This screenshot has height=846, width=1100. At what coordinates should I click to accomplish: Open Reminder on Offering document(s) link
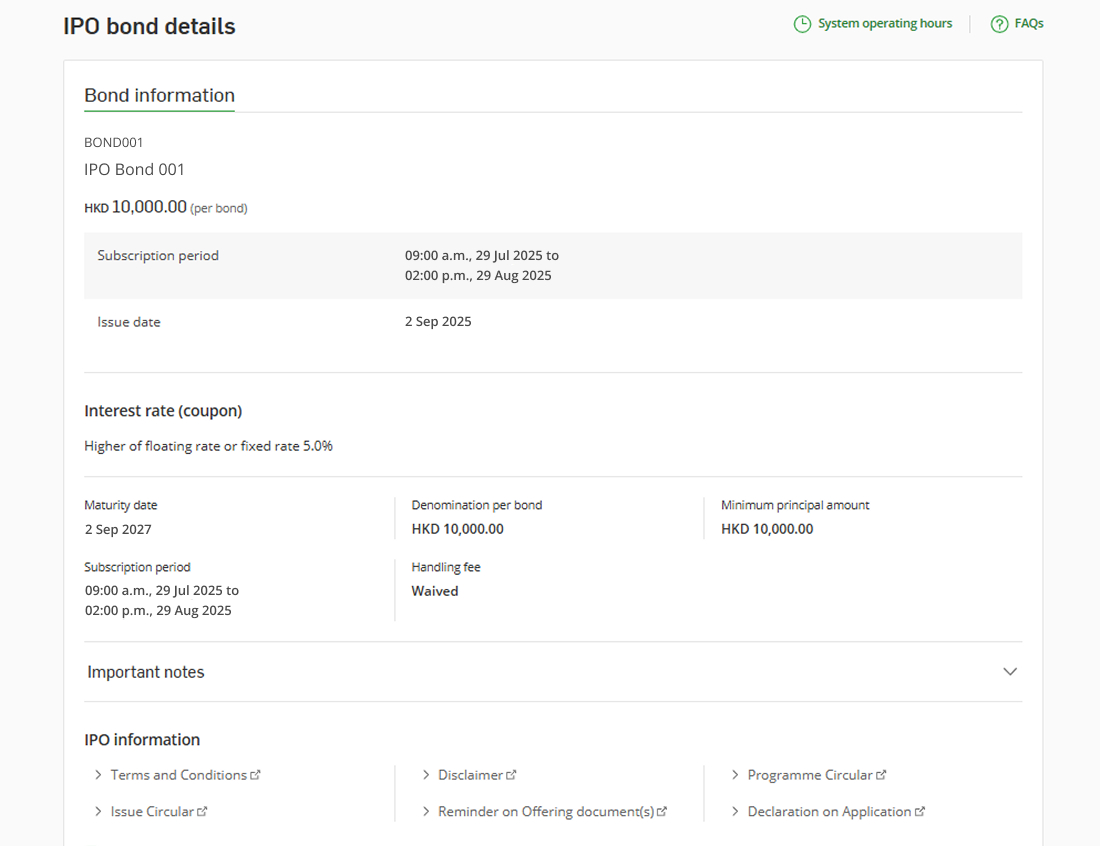pos(546,812)
